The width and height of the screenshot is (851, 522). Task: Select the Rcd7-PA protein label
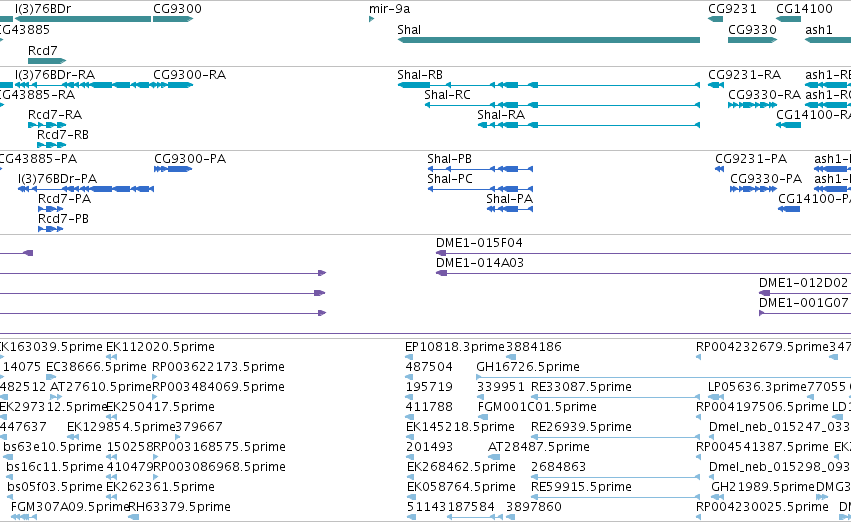coord(64,199)
